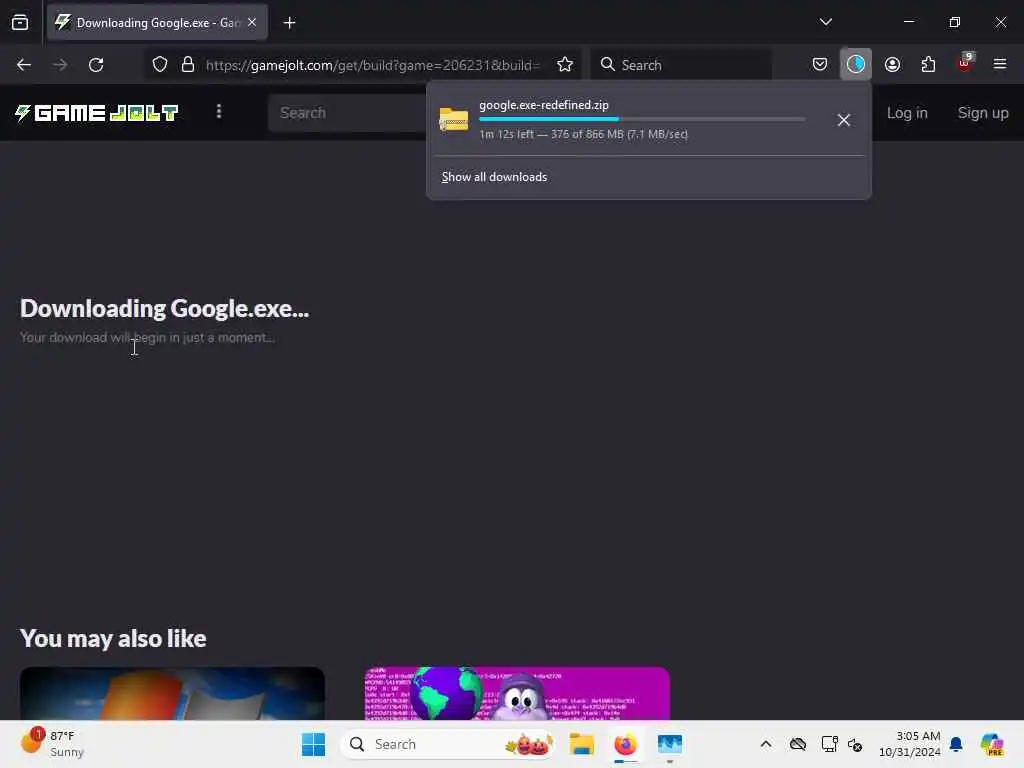This screenshot has height=768, width=1024.
Task: Click the Firefox toolbar Search box
Action: 681,65
